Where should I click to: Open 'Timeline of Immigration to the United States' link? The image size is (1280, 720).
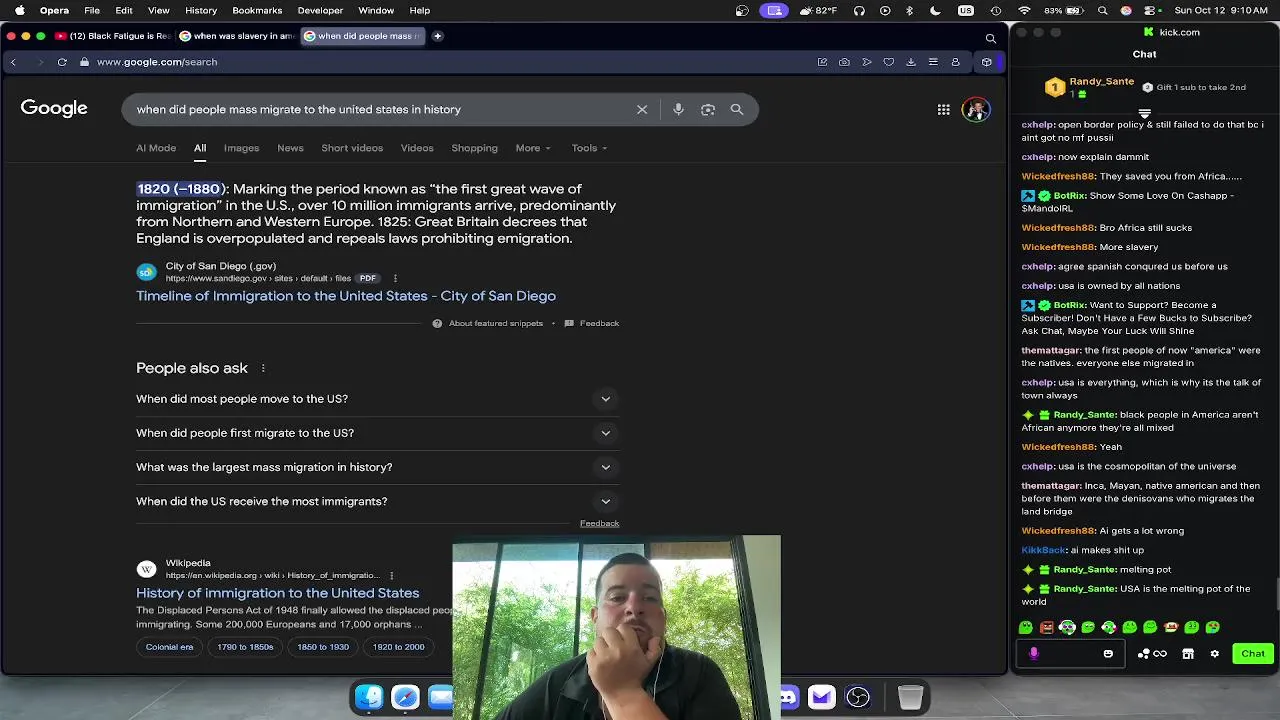click(x=346, y=296)
